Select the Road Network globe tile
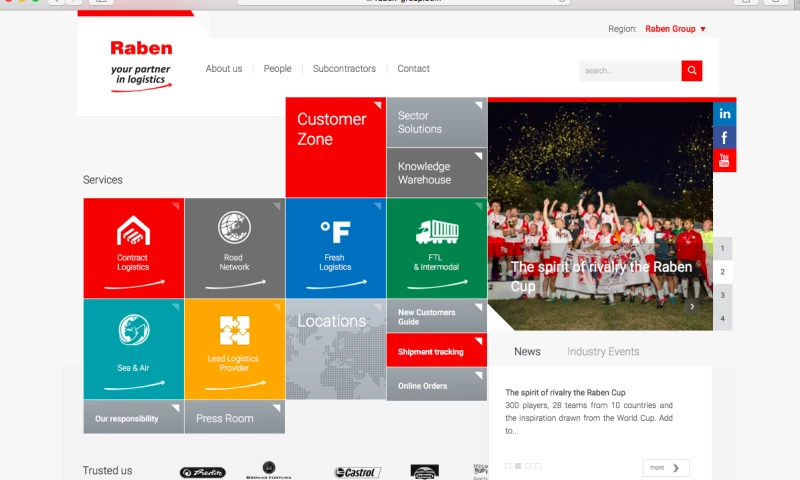The height and width of the screenshot is (480, 800). click(x=234, y=248)
